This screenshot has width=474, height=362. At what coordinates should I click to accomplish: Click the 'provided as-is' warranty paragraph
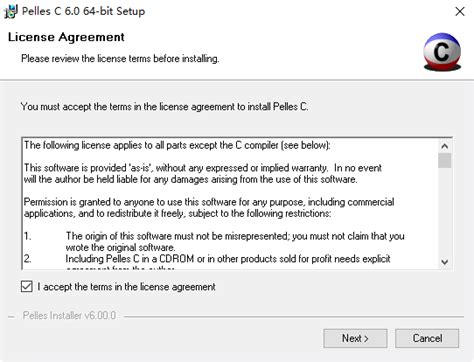pos(203,174)
